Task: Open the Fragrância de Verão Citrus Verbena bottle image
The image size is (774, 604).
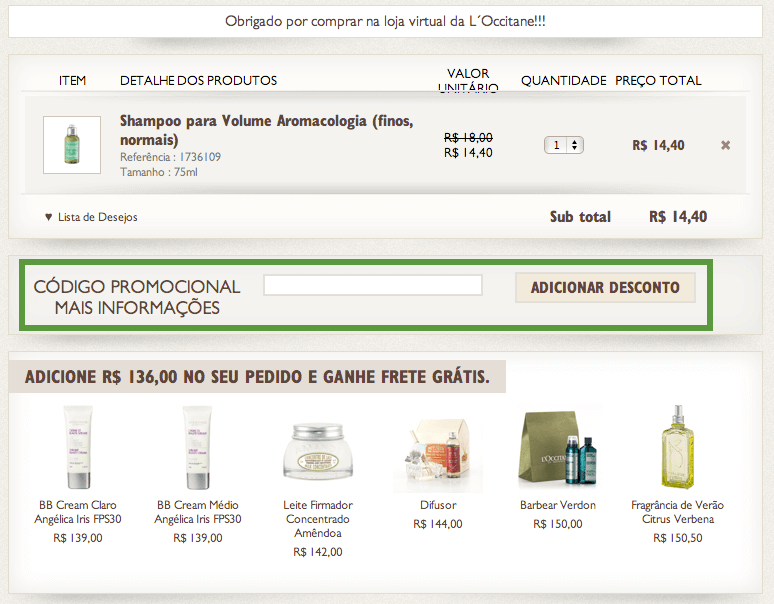Action: (x=678, y=447)
